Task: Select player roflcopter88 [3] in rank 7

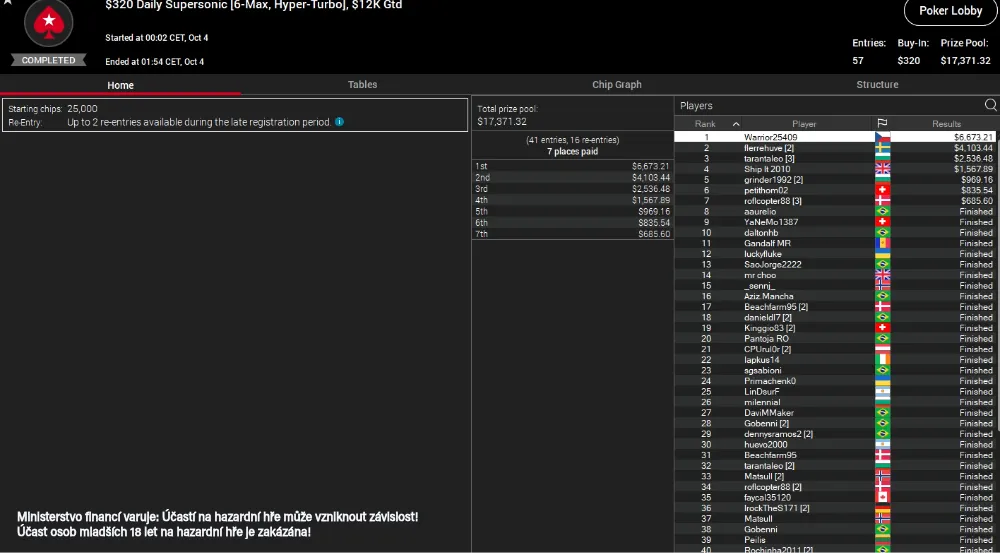Action: 772,201
